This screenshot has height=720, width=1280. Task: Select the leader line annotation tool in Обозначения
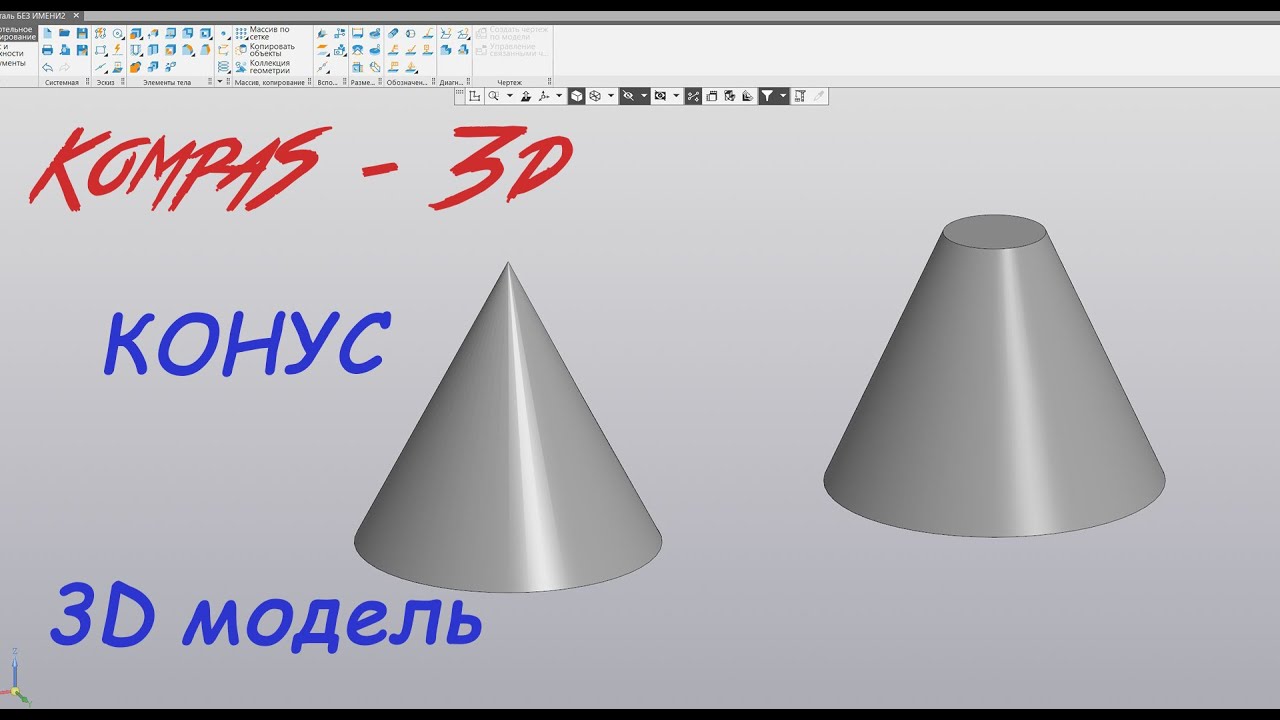[x=428, y=33]
